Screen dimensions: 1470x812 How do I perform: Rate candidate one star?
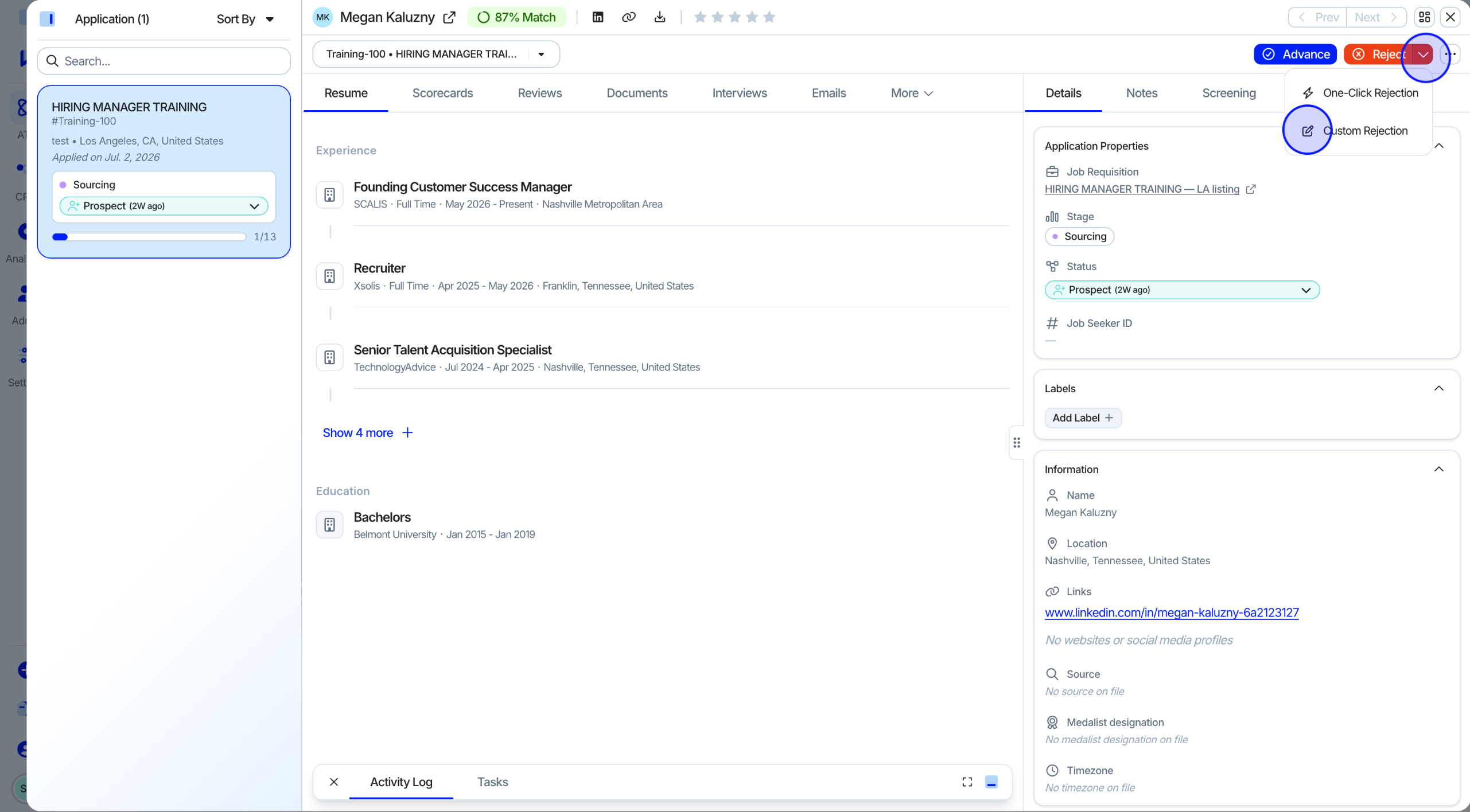pos(700,17)
